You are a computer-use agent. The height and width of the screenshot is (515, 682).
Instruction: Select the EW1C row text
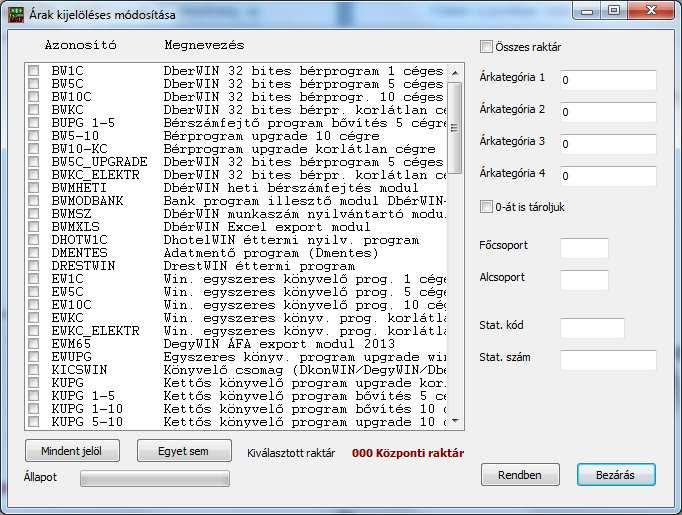(x=67, y=279)
